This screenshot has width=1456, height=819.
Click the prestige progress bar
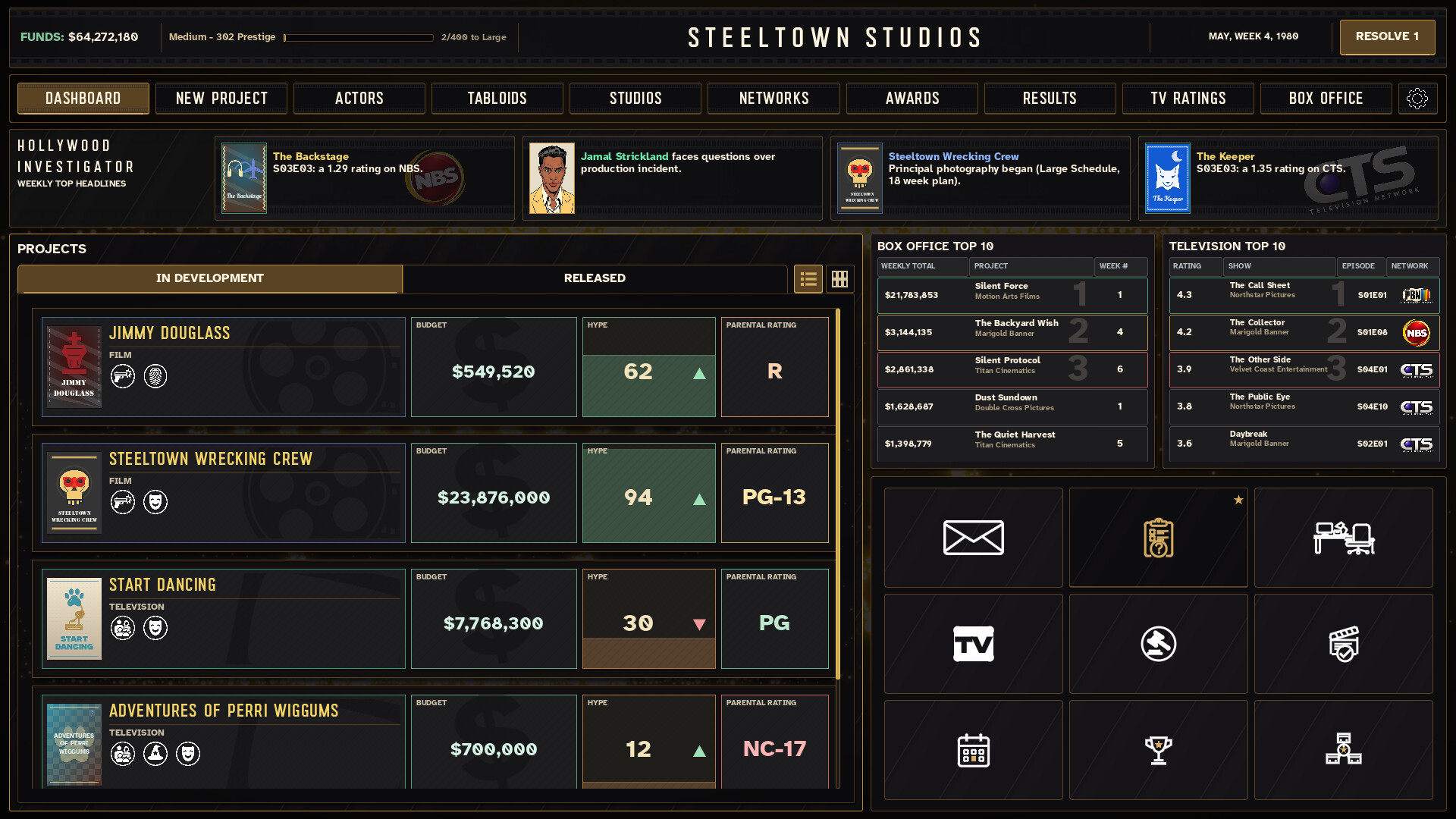click(x=359, y=37)
